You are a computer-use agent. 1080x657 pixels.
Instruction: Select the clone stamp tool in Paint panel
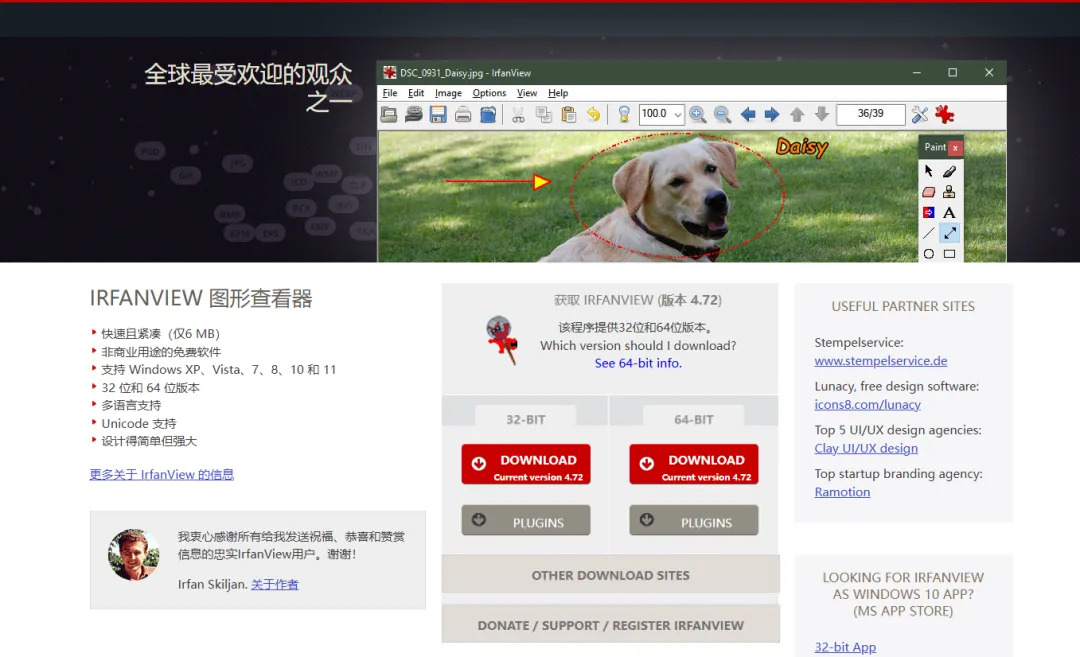pyautogui.click(x=949, y=192)
